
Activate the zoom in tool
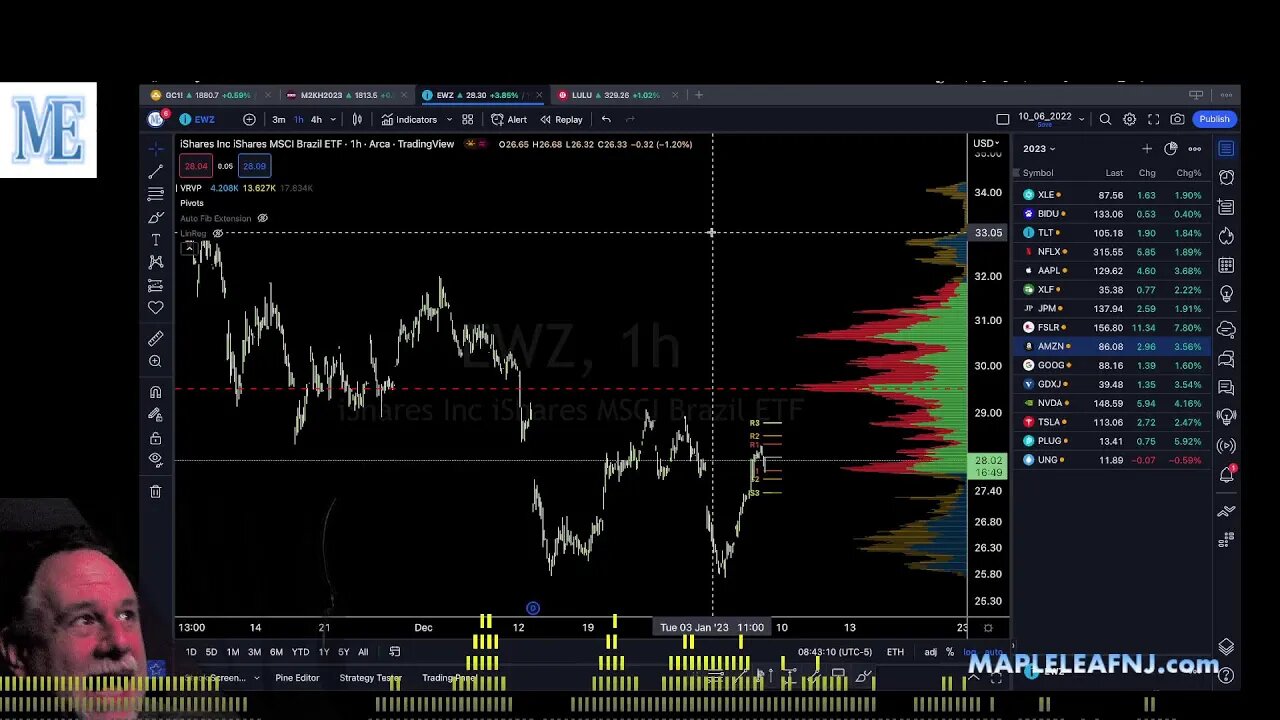(x=156, y=361)
